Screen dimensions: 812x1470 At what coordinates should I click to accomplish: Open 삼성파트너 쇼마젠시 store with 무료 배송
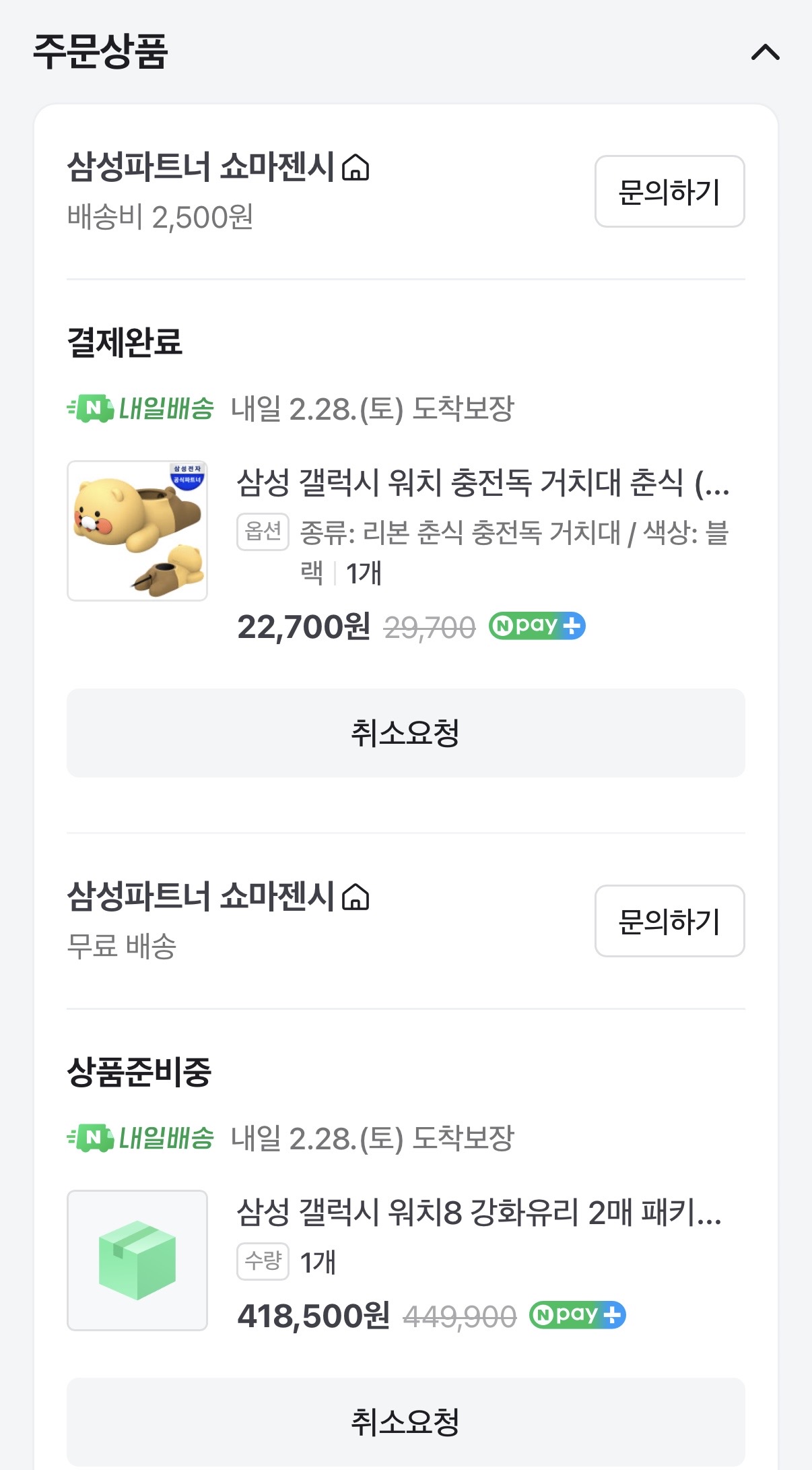[201, 897]
